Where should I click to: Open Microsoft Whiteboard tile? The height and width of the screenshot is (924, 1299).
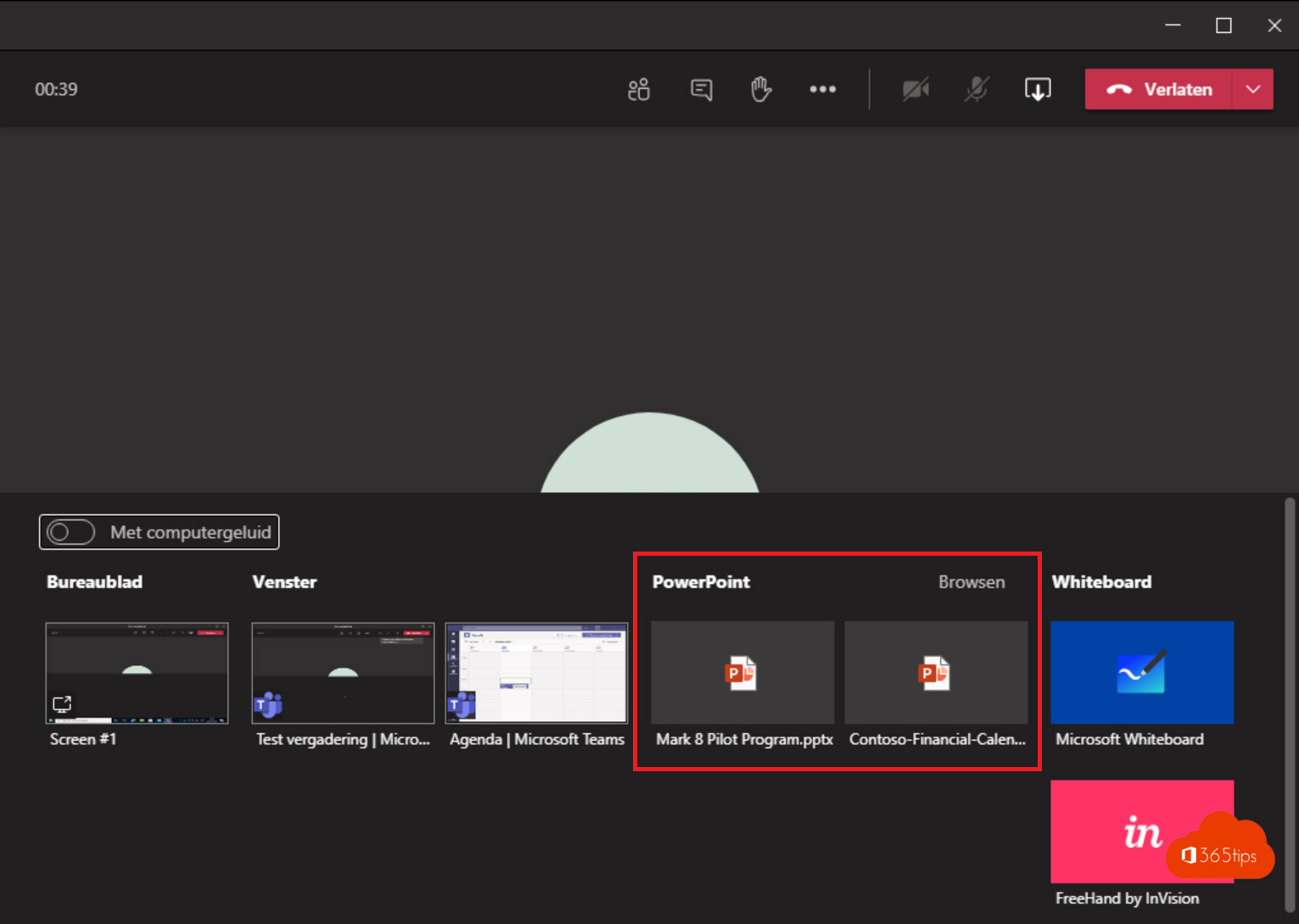[x=1142, y=673]
